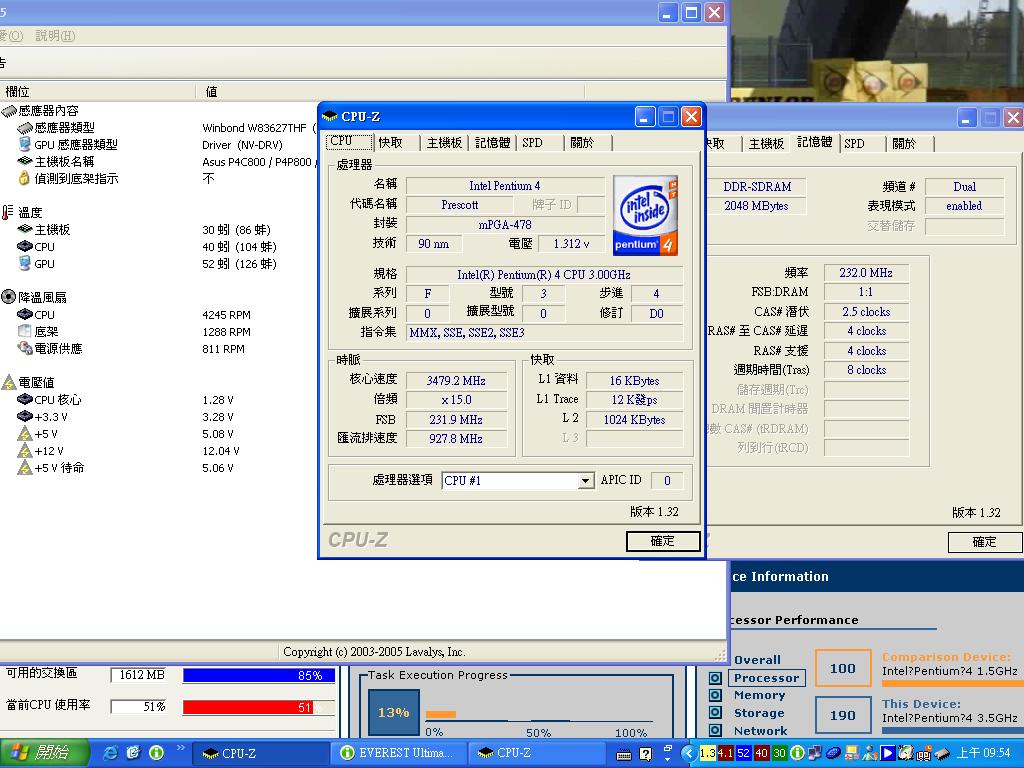The image size is (1024, 768).
Task: Click the 主機板名稱 row icon
Action: point(25,161)
